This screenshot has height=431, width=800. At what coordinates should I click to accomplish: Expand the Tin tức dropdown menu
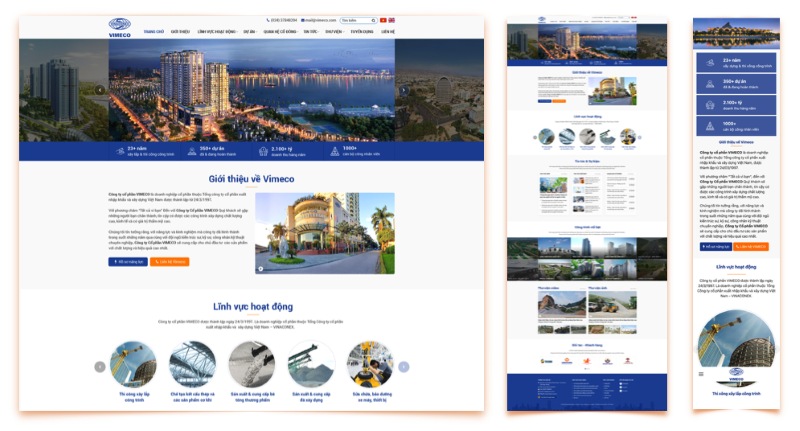311,32
